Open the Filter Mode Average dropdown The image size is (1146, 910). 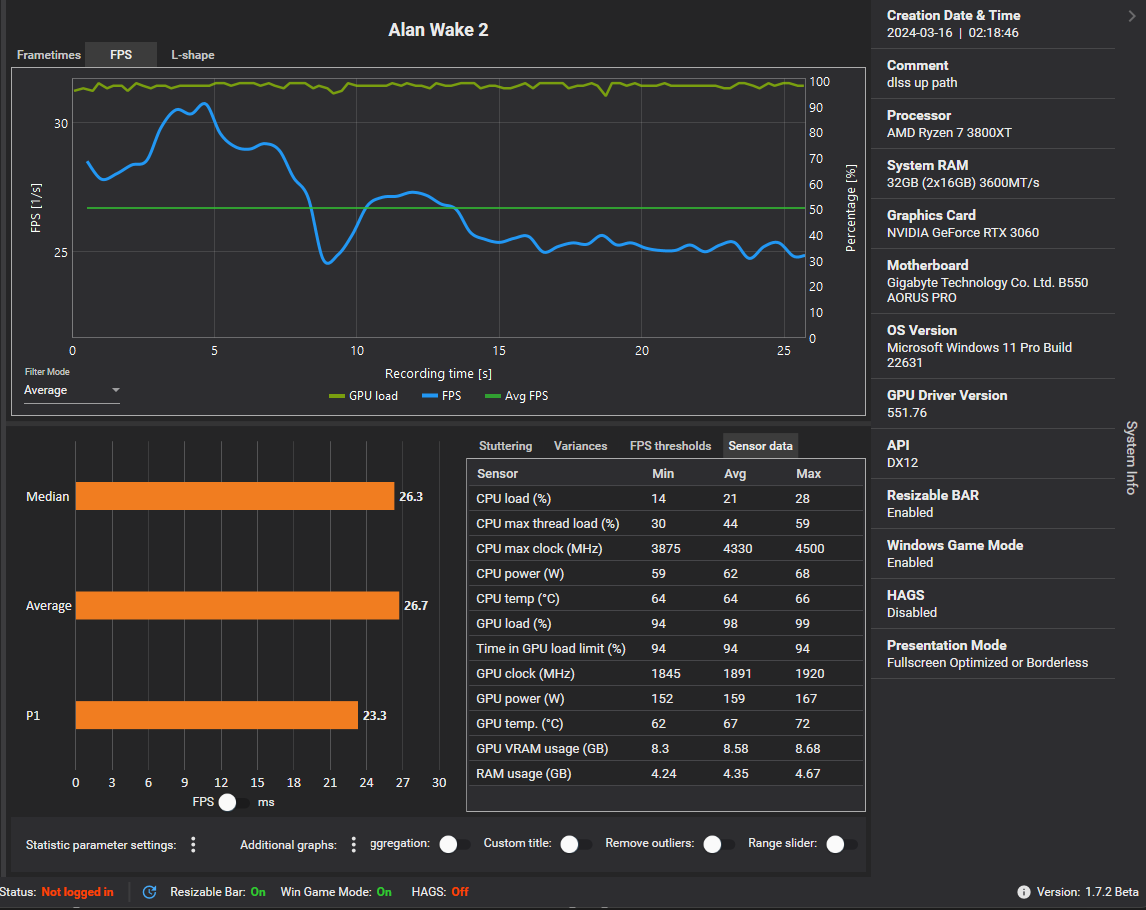click(x=72, y=390)
